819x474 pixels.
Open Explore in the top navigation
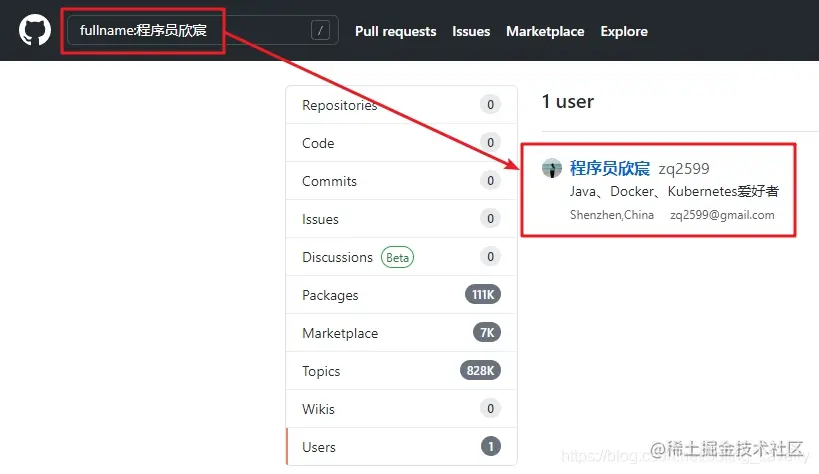click(624, 31)
